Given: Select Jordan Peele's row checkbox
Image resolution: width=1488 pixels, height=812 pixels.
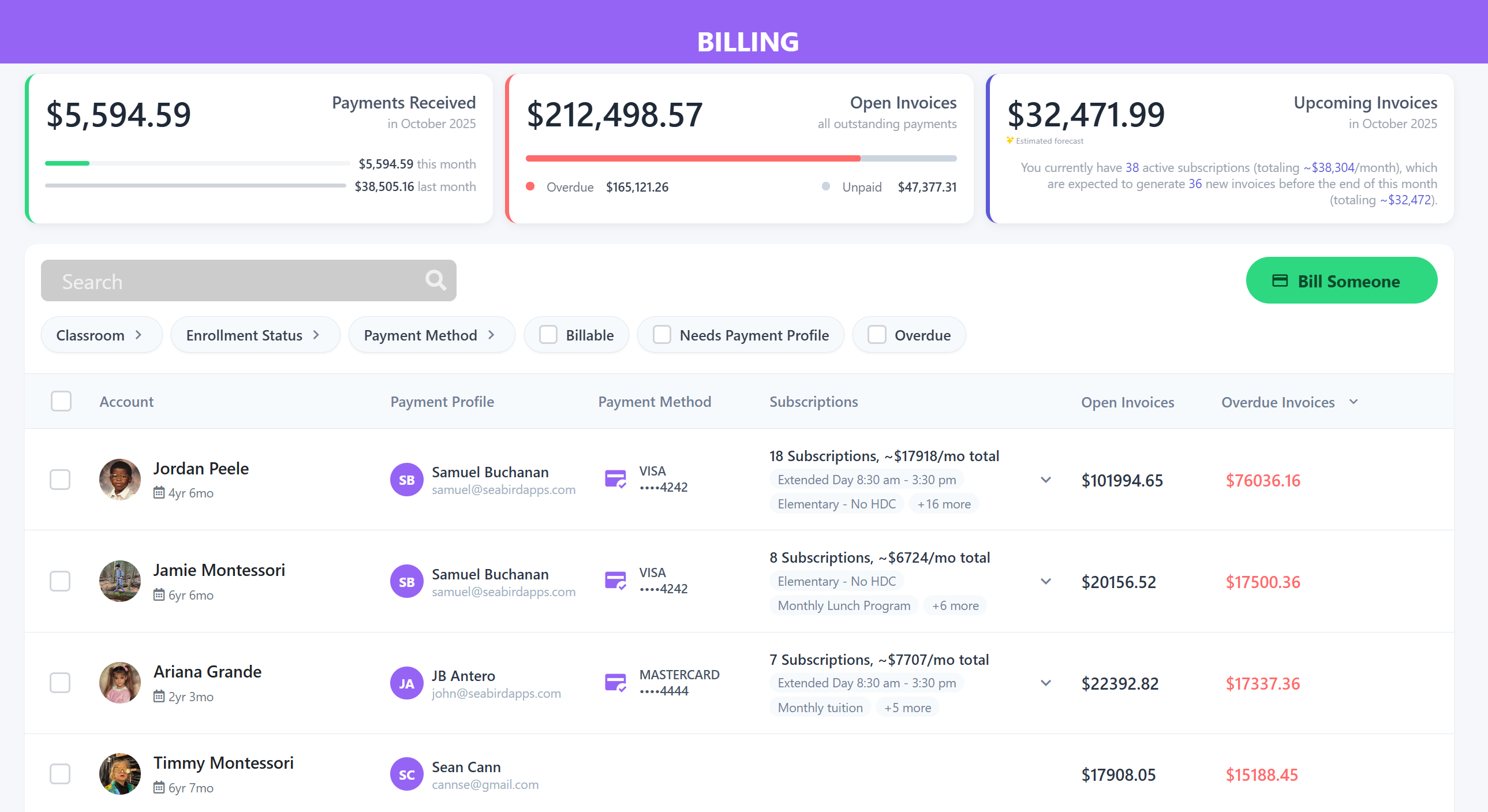Looking at the screenshot, I should (60, 480).
